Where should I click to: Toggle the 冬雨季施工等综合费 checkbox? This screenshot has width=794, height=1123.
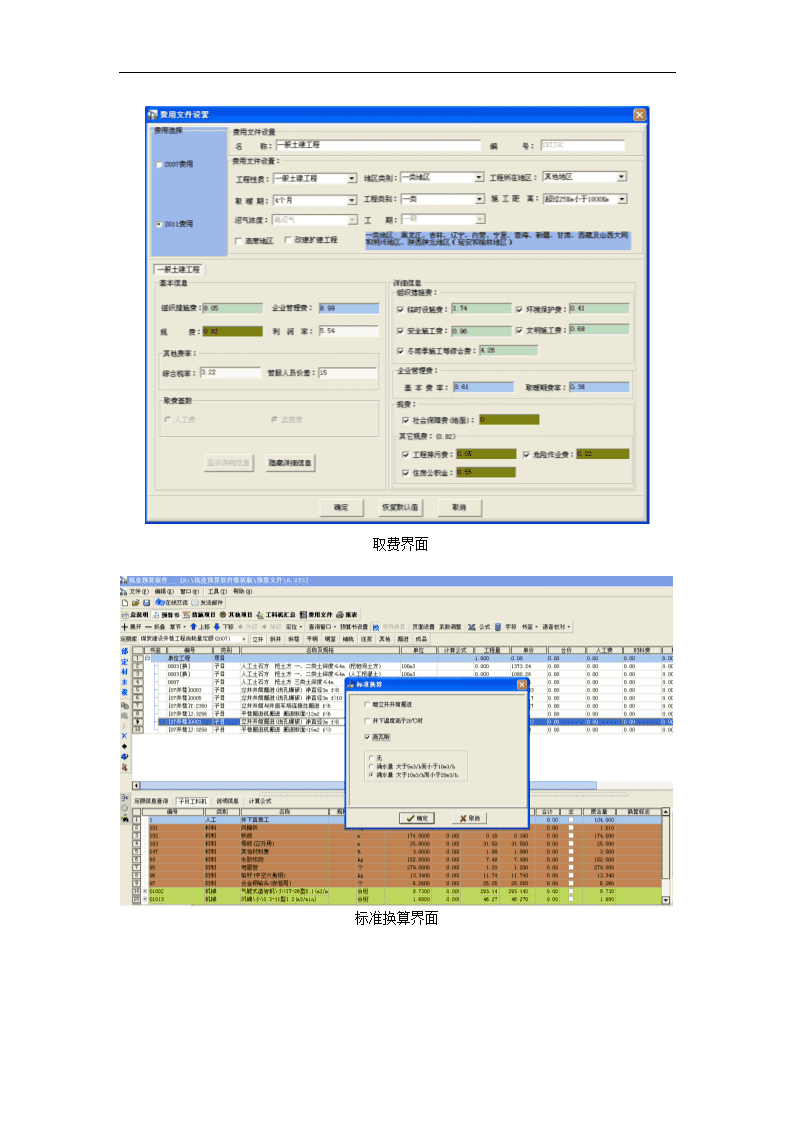pos(401,351)
